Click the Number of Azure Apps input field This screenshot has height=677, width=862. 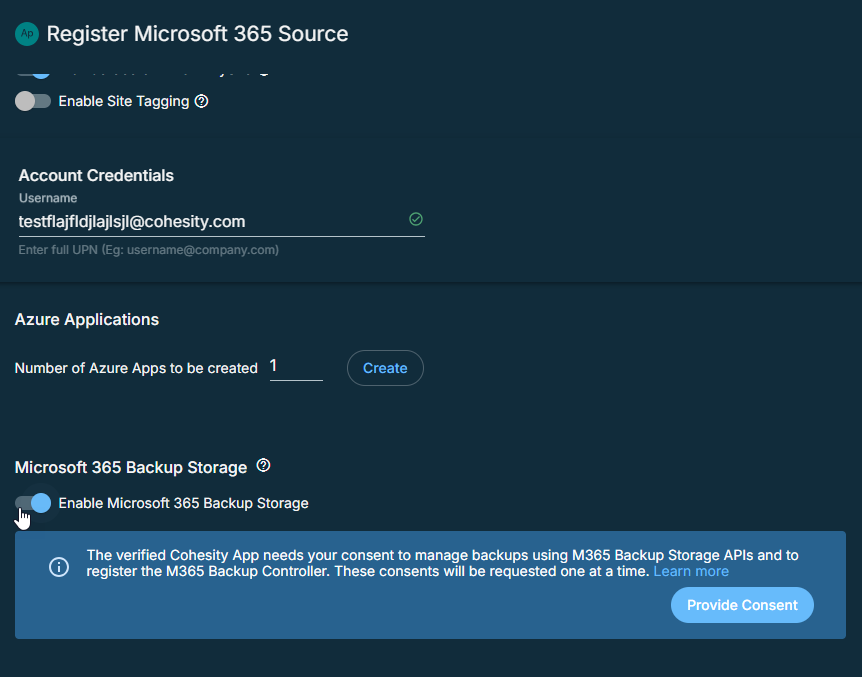(x=296, y=367)
